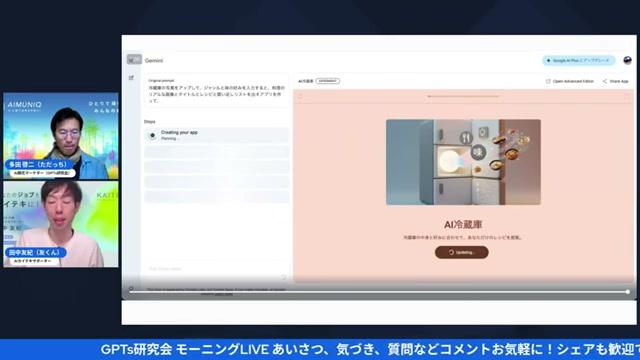Click the Steps section label
The width and height of the screenshot is (640, 360).
click(149, 122)
